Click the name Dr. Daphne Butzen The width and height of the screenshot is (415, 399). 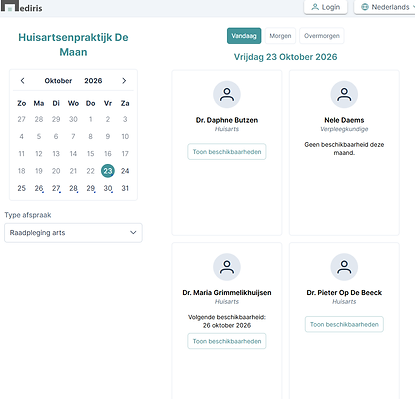click(x=227, y=120)
